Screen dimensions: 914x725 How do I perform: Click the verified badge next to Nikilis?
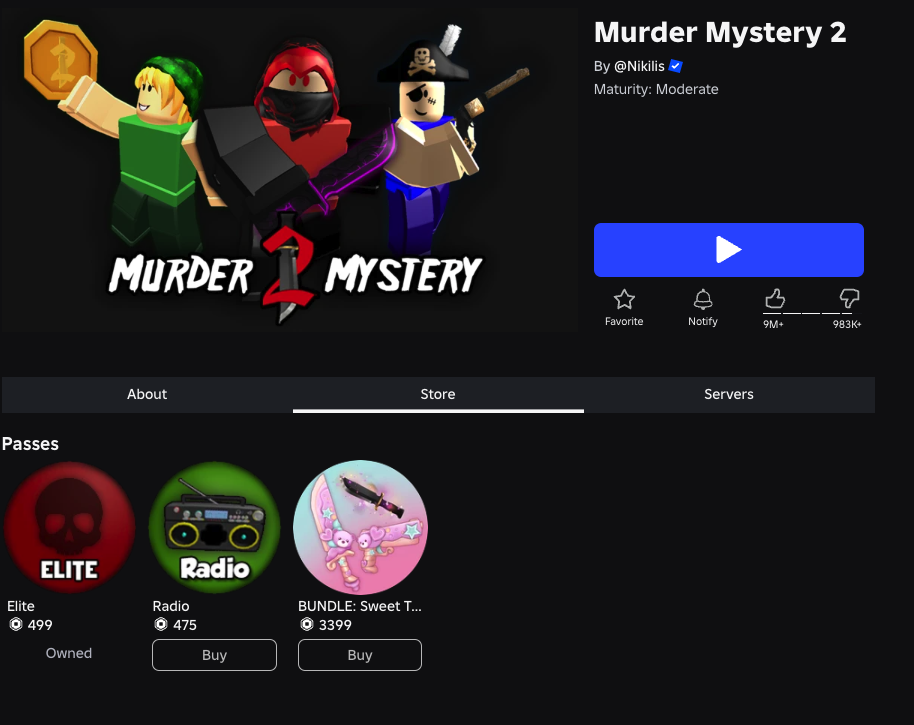(x=676, y=66)
